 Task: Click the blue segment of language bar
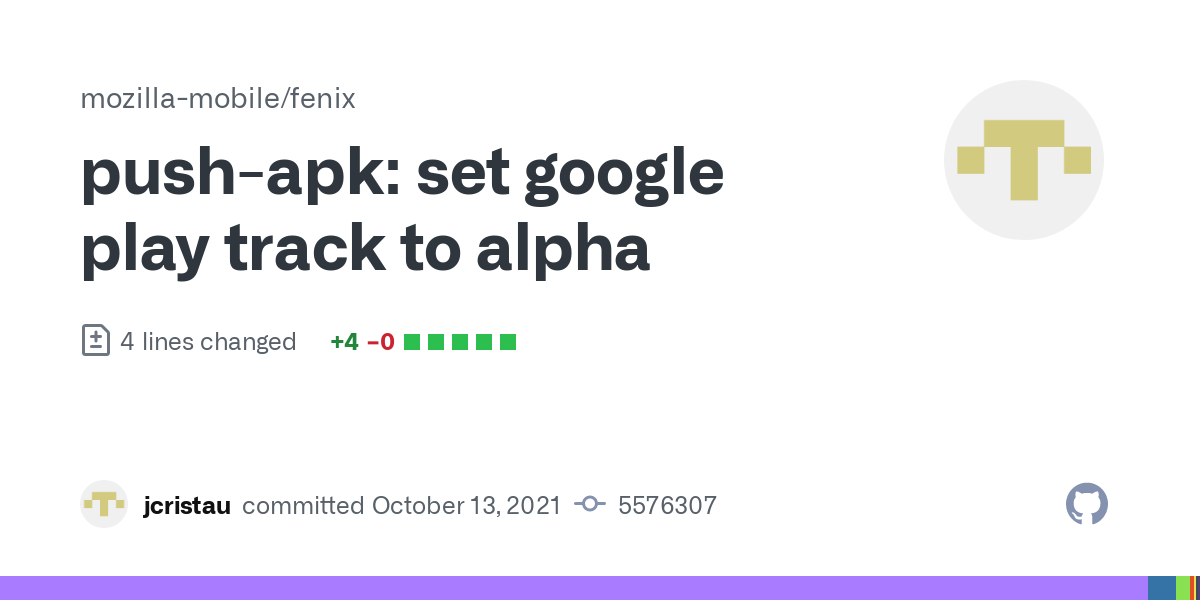pyautogui.click(x=1161, y=588)
